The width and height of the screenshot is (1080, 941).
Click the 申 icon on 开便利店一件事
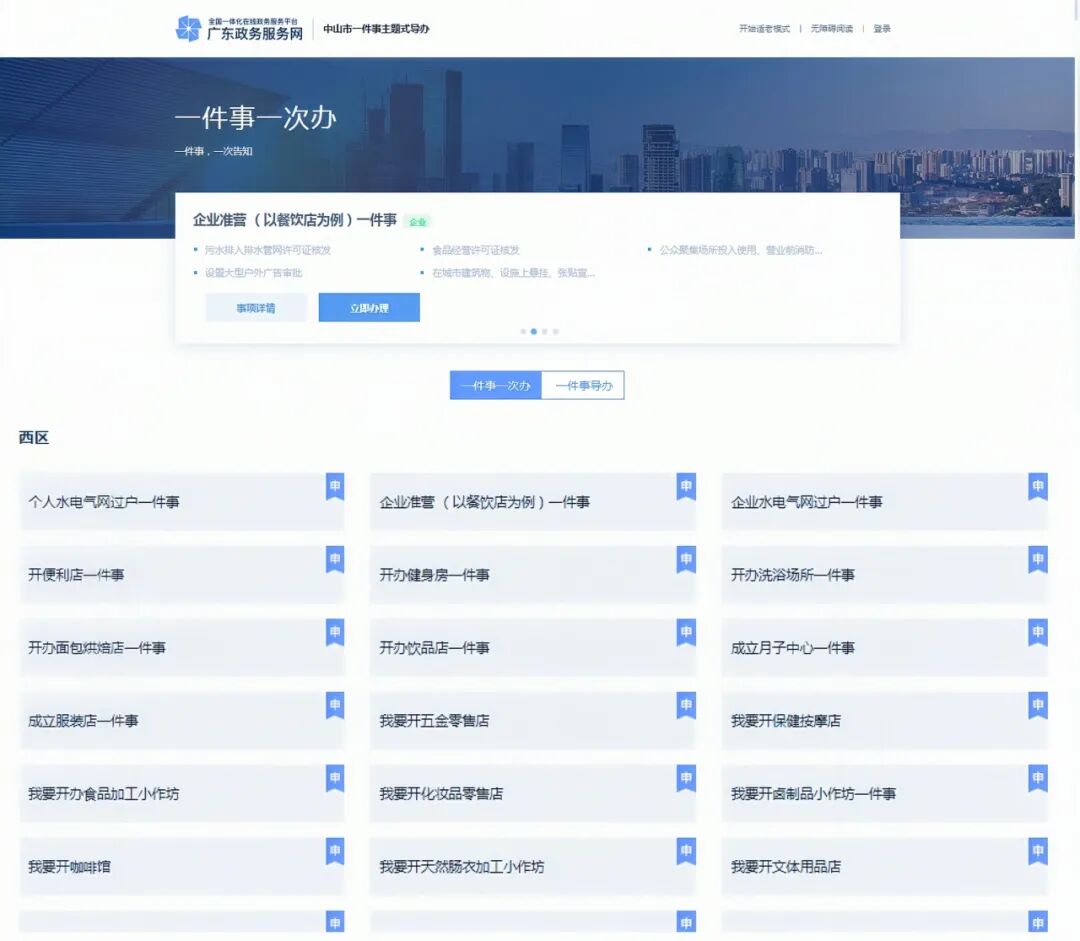pyautogui.click(x=335, y=558)
